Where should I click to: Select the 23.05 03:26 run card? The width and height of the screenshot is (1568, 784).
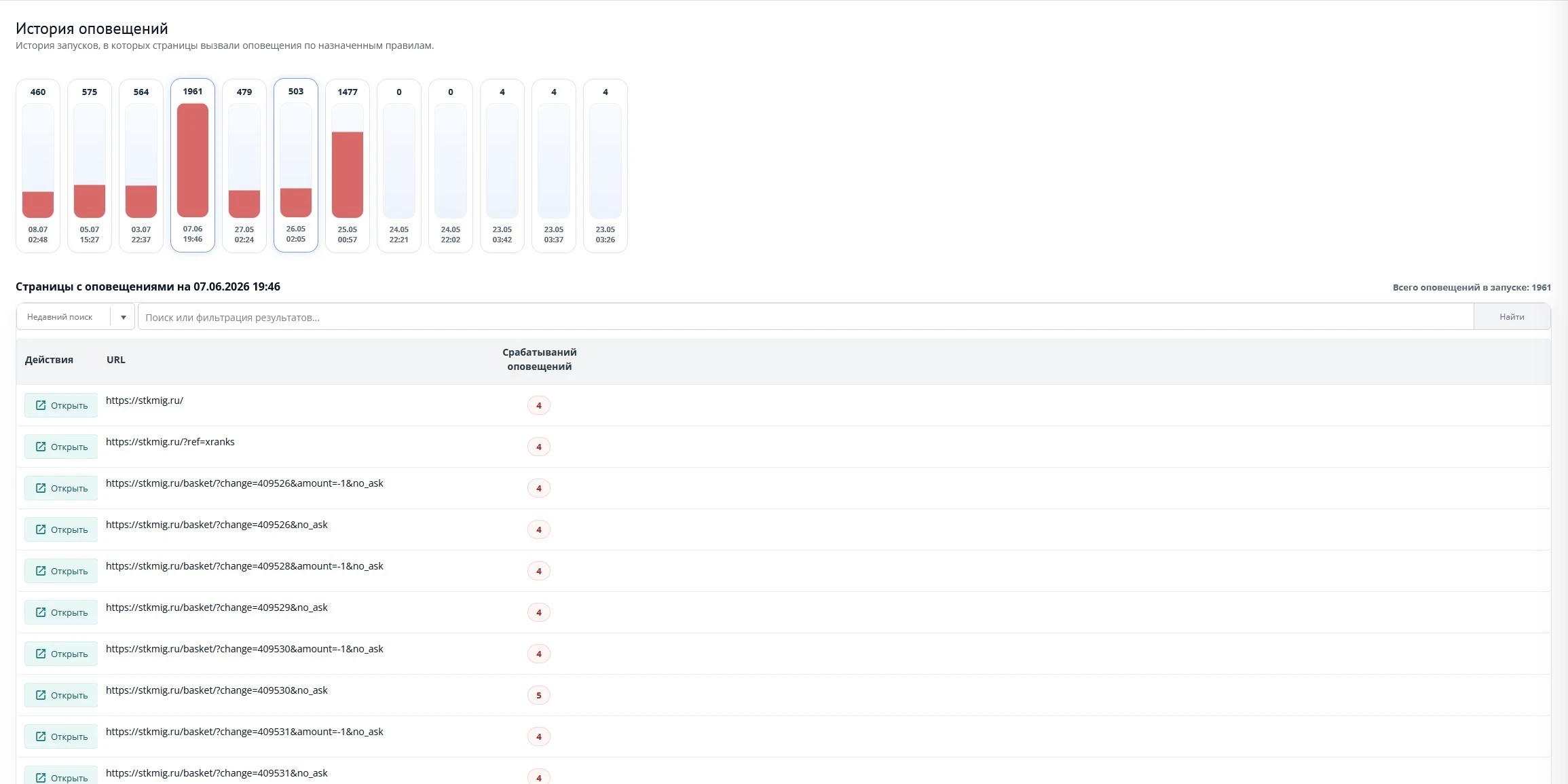(605, 166)
